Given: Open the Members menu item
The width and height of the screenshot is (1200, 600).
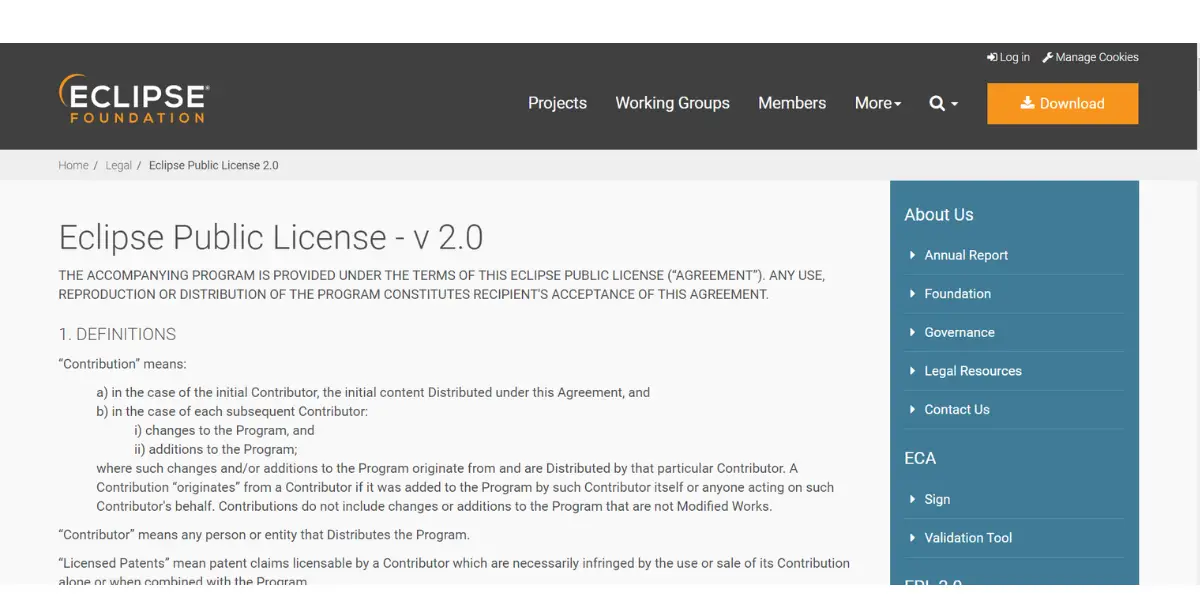Looking at the screenshot, I should (x=792, y=103).
